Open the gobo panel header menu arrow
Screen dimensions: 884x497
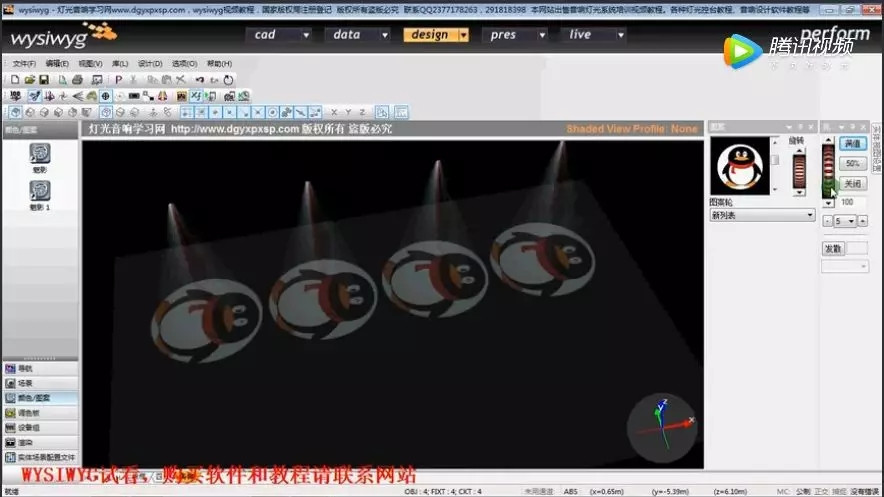tap(789, 127)
